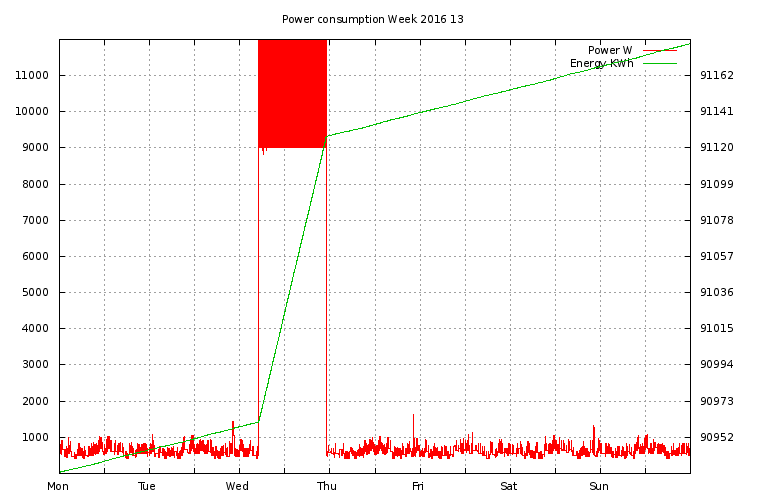Select the Power W legend label
This screenshot has width=768, height=500.
[x=610, y=50]
